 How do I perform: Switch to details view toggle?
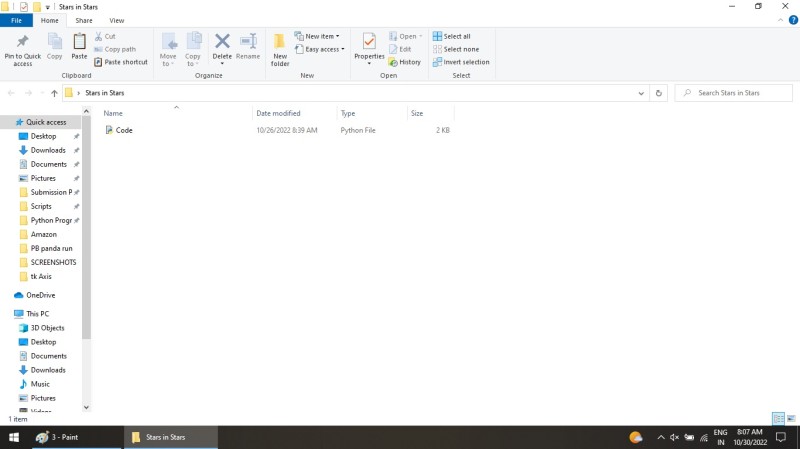(x=778, y=418)
